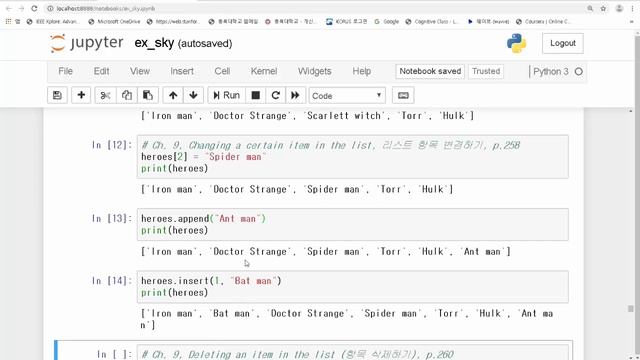Interrupt the kernel with the stop icon
The width and height of the screenshot is (640, 360).
pyautogui.click(x=256, y=96)
